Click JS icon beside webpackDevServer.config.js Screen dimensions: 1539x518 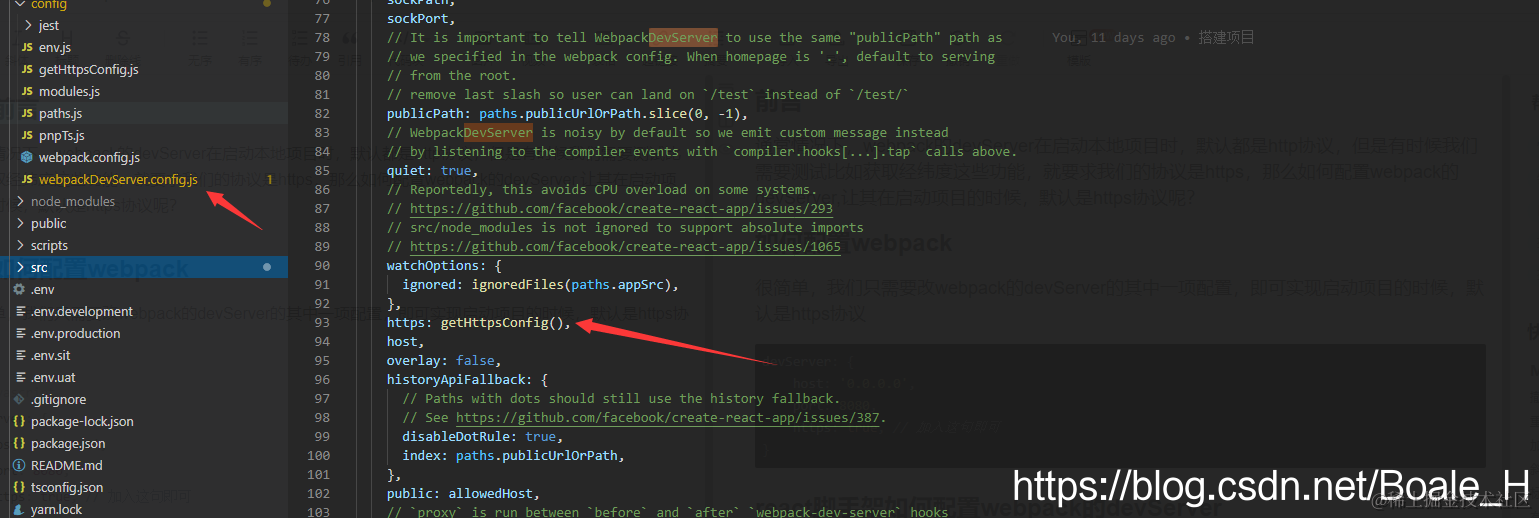point(27,179)
